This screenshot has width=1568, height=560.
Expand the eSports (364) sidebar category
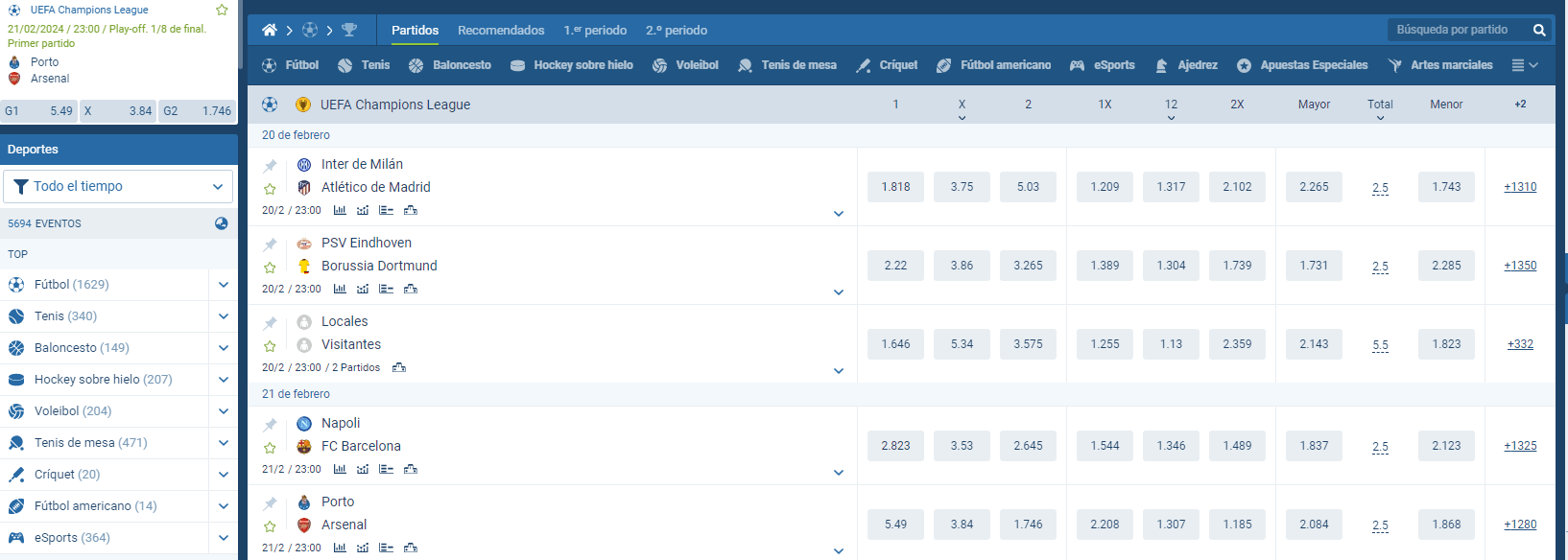click(x=224, y=538)
